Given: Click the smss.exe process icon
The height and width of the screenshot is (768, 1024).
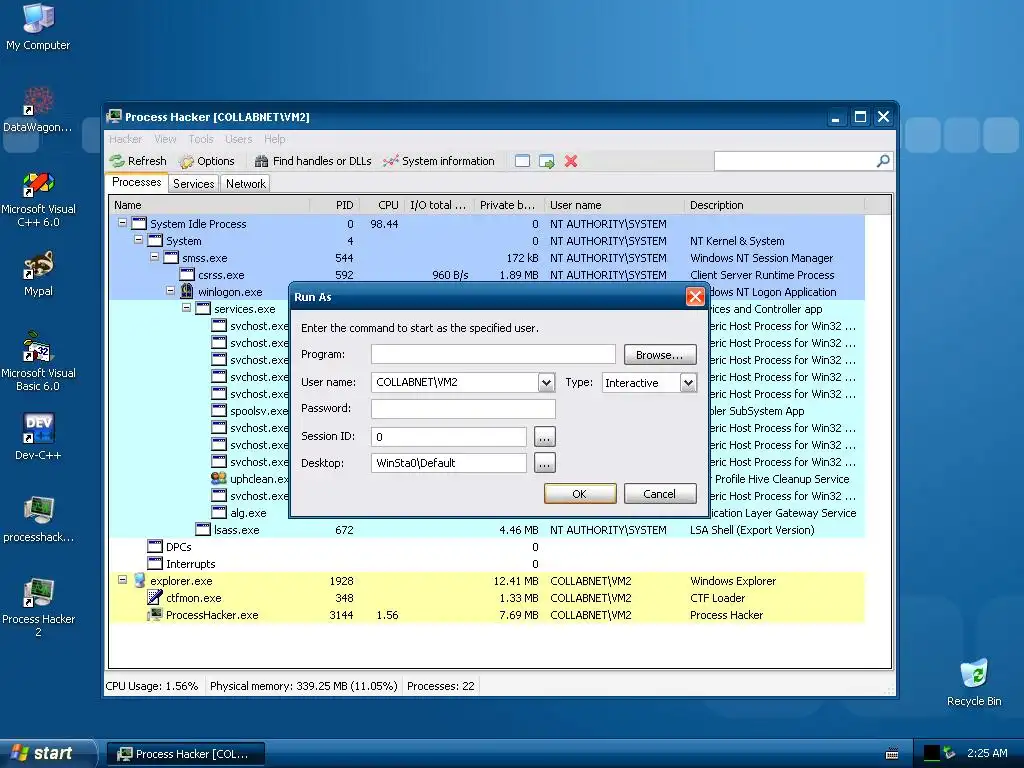Looking at the screenshot, I should point(171,257).
